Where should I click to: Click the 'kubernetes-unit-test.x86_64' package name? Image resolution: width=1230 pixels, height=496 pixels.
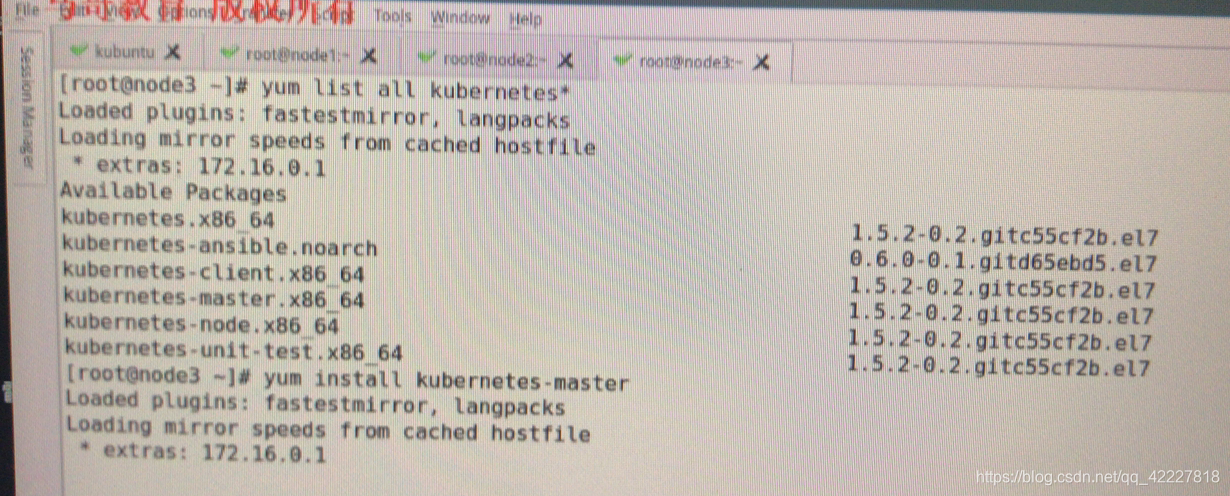pyautogui.click(x=234, y=351)
